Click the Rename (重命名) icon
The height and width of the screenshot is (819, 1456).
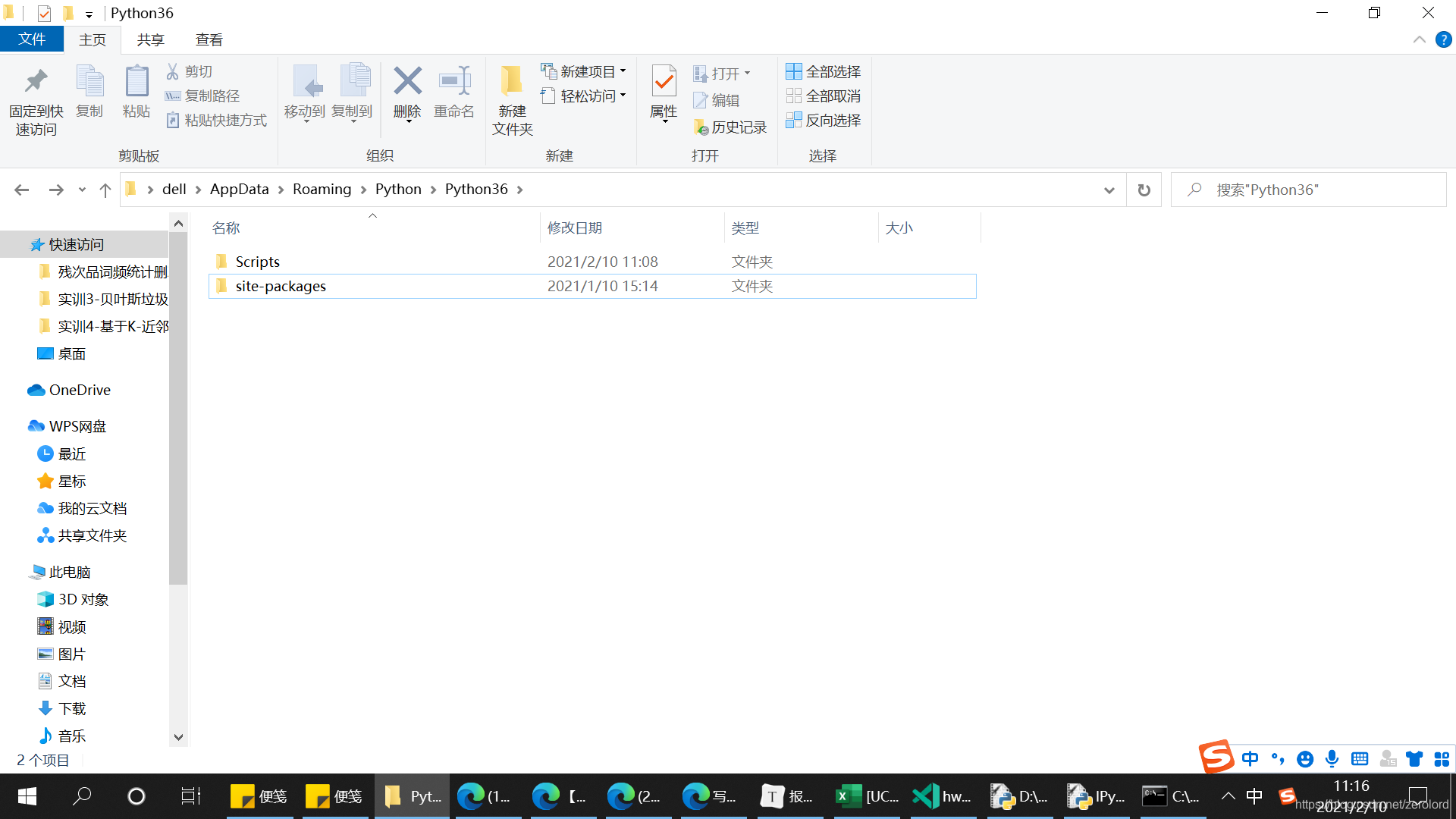pyautogui.click(x=454, y=81)
